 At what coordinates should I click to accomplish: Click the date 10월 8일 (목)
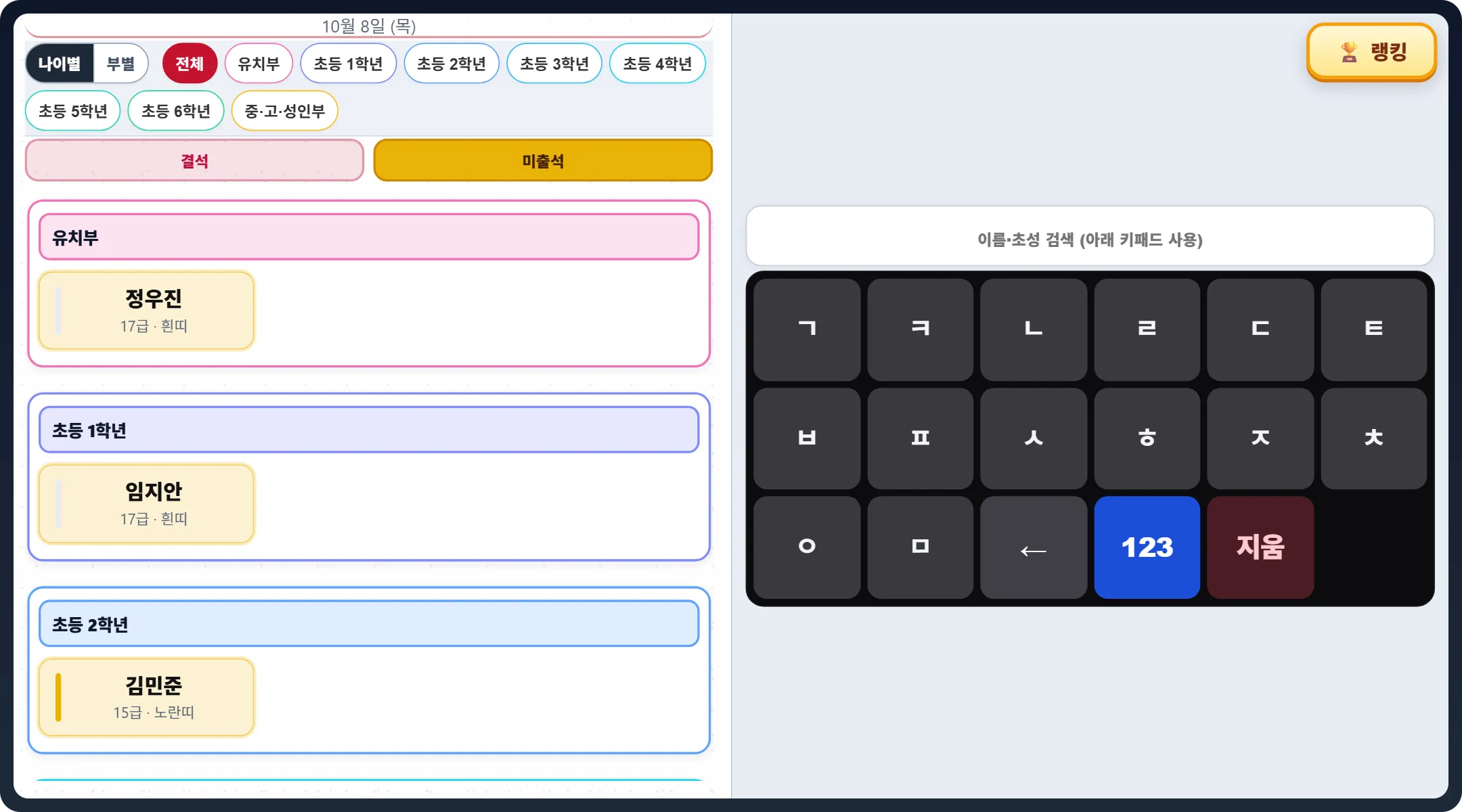coord(369,26)
